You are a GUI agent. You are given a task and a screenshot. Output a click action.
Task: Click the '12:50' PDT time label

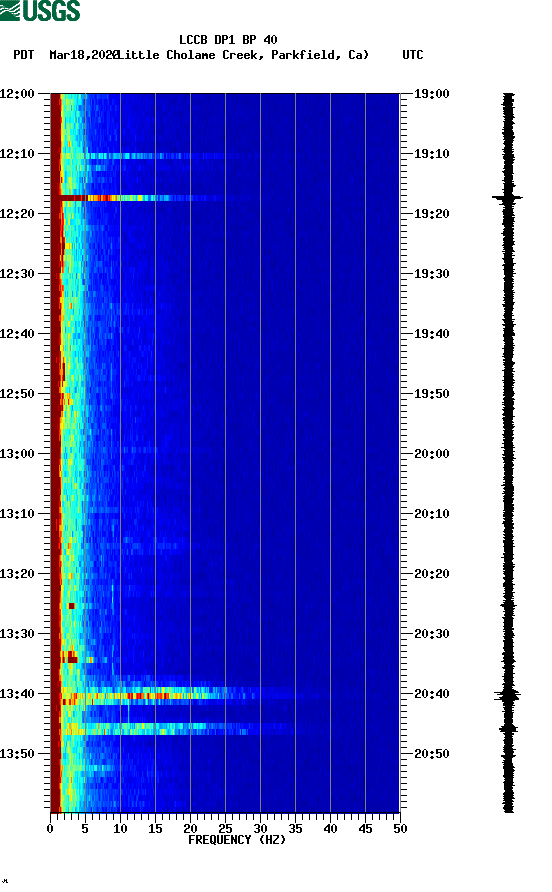point(17,394)
